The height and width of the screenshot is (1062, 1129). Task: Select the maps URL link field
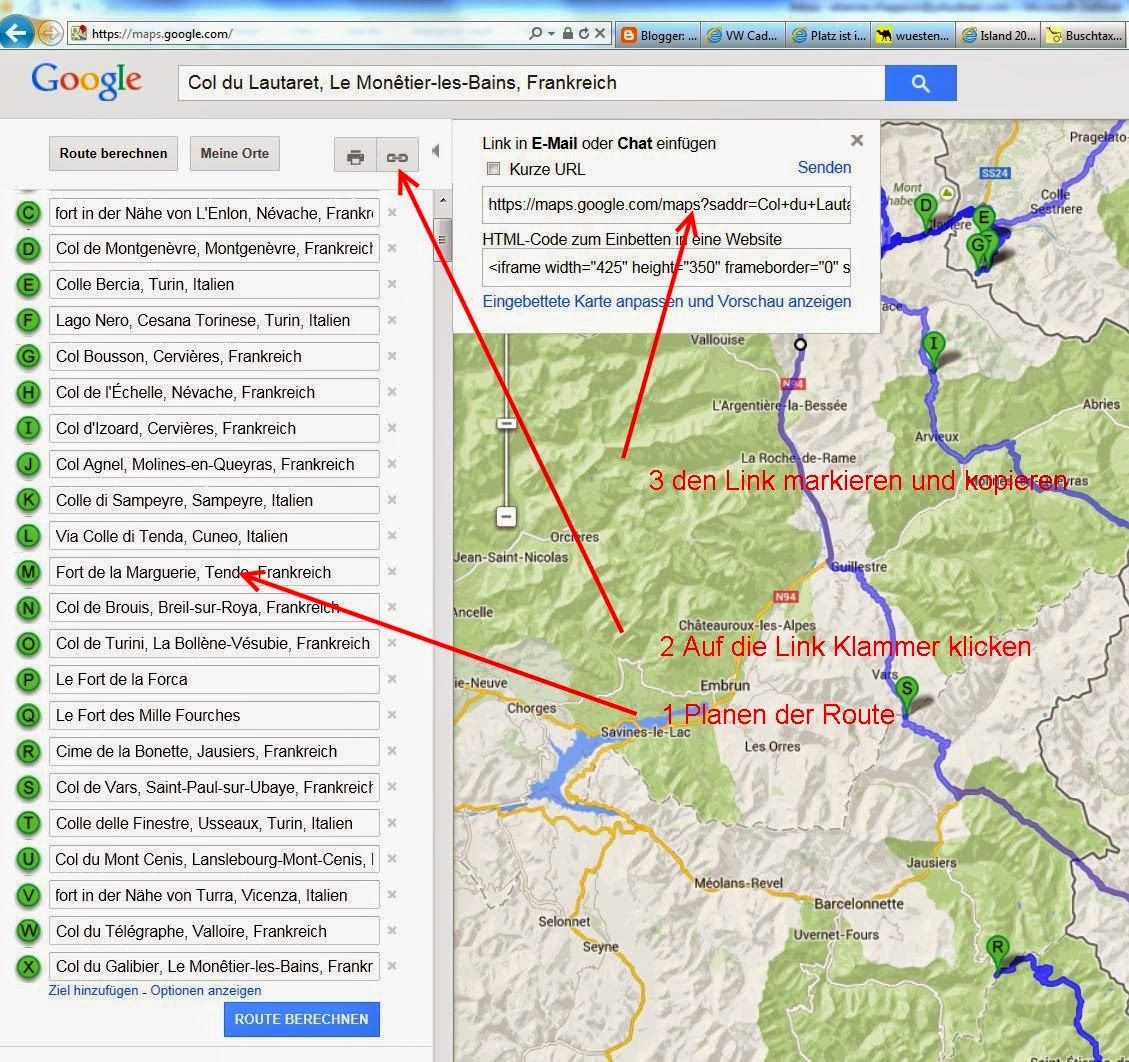point(667,204)
